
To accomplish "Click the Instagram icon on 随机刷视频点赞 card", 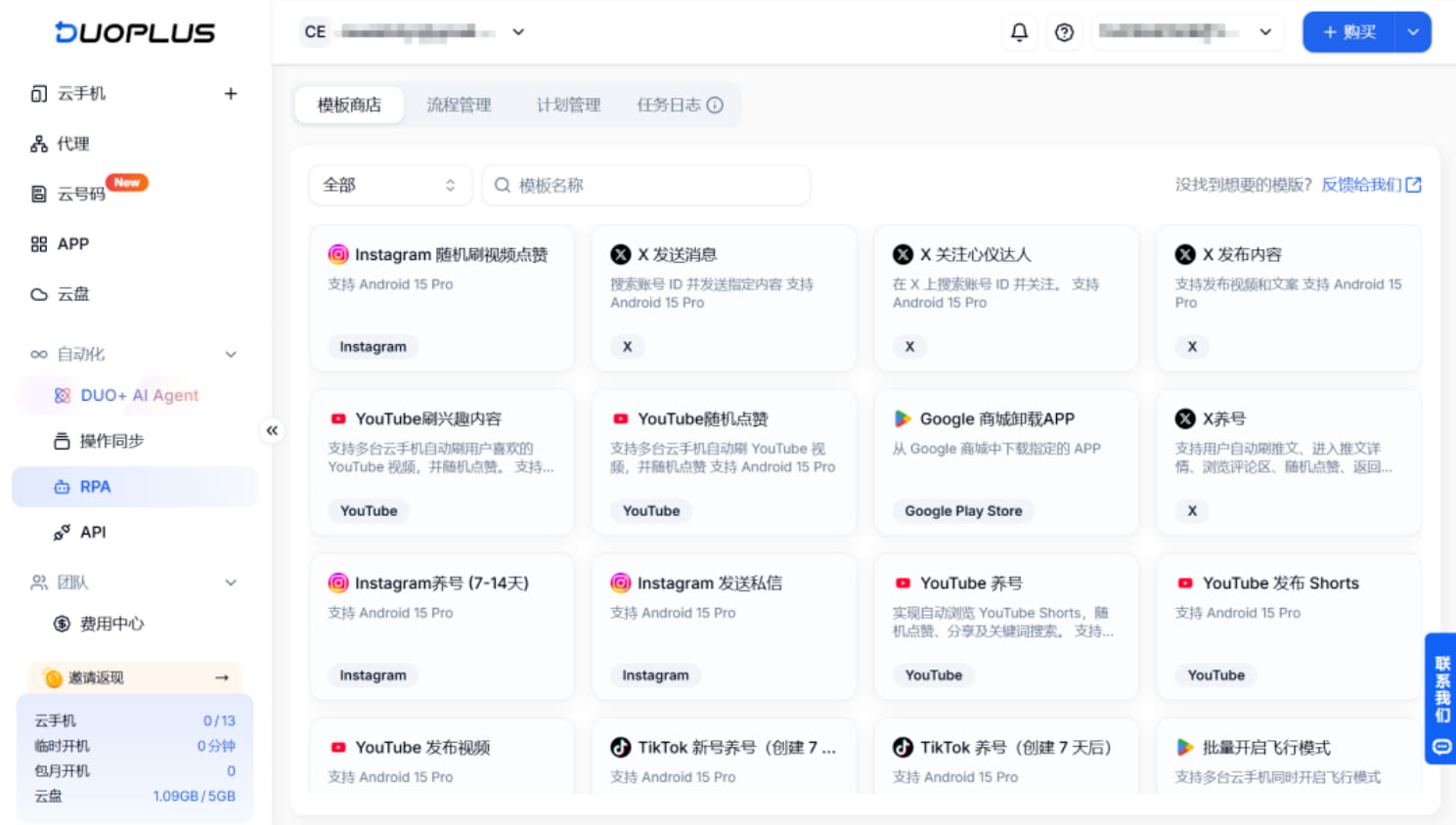I will [x=338, y=254].
